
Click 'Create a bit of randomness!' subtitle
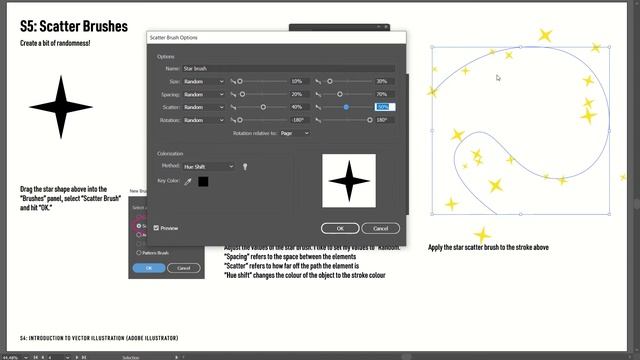click(55, 43)
